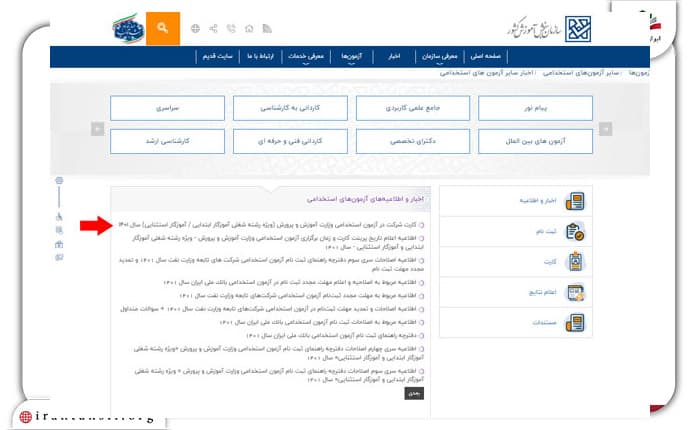Open اخبار in the navigation bar
700x430 pixels.
[394, 56]
